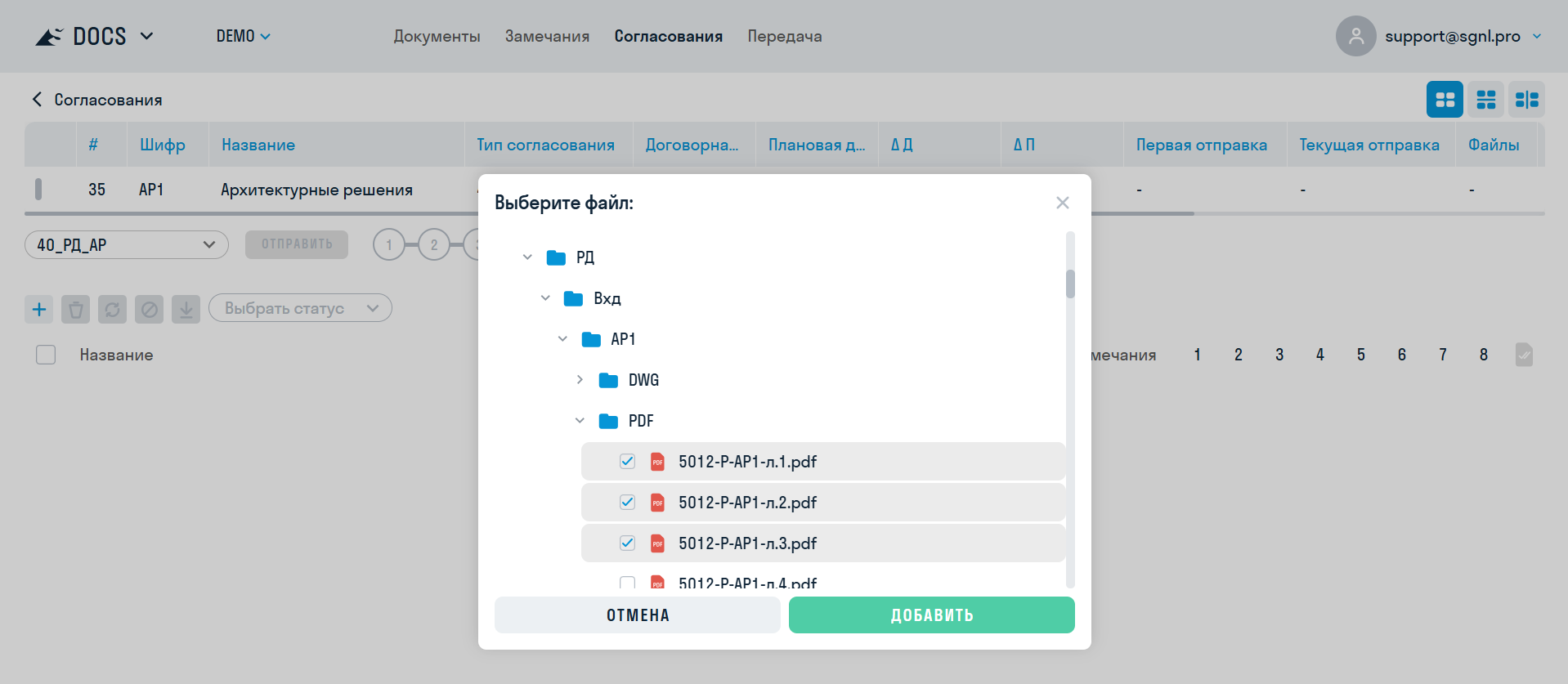The image size is (1568, 684).
Task: Click the DOCS logo icon
Action: coord(49,37)
